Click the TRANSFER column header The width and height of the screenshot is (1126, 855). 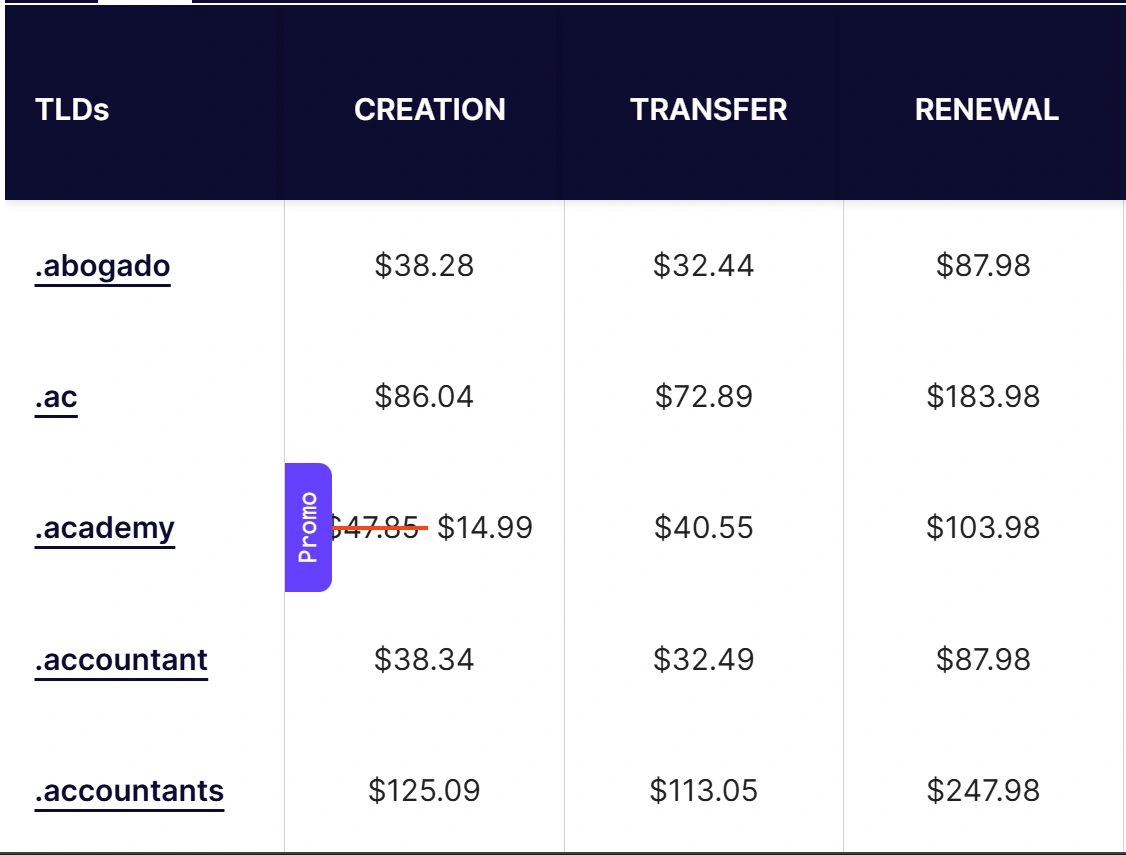point(708,109)
